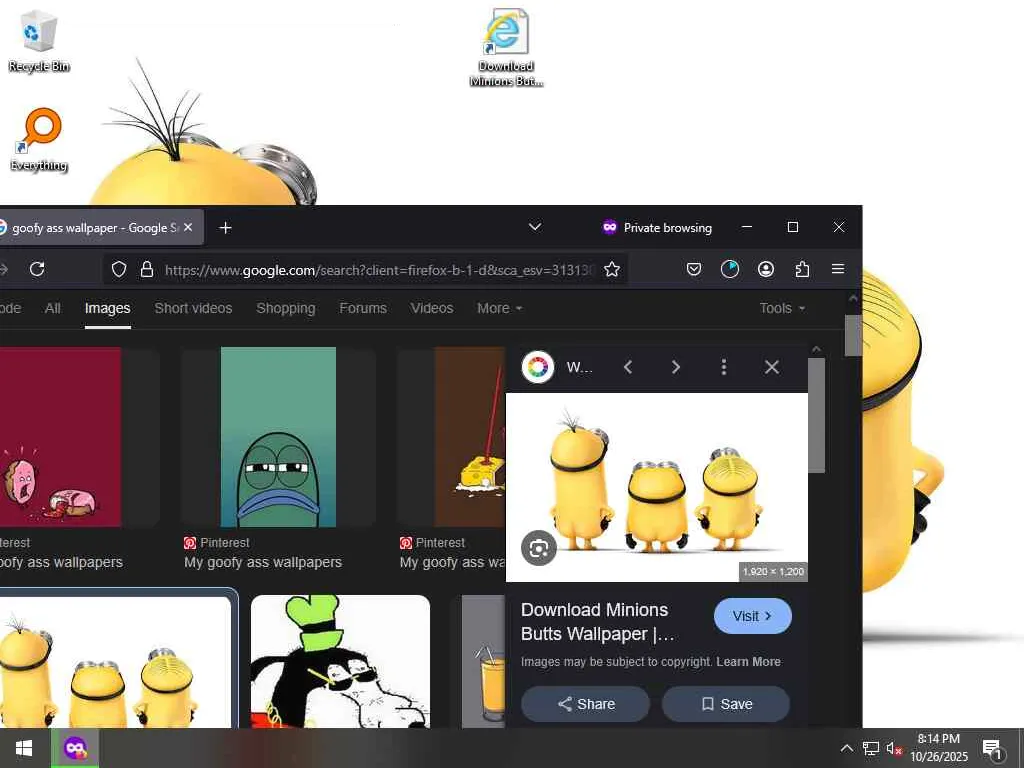Go to next image in preview panel
The height and width of the screenshot is (768, 1024).
[x=676, y=367]
